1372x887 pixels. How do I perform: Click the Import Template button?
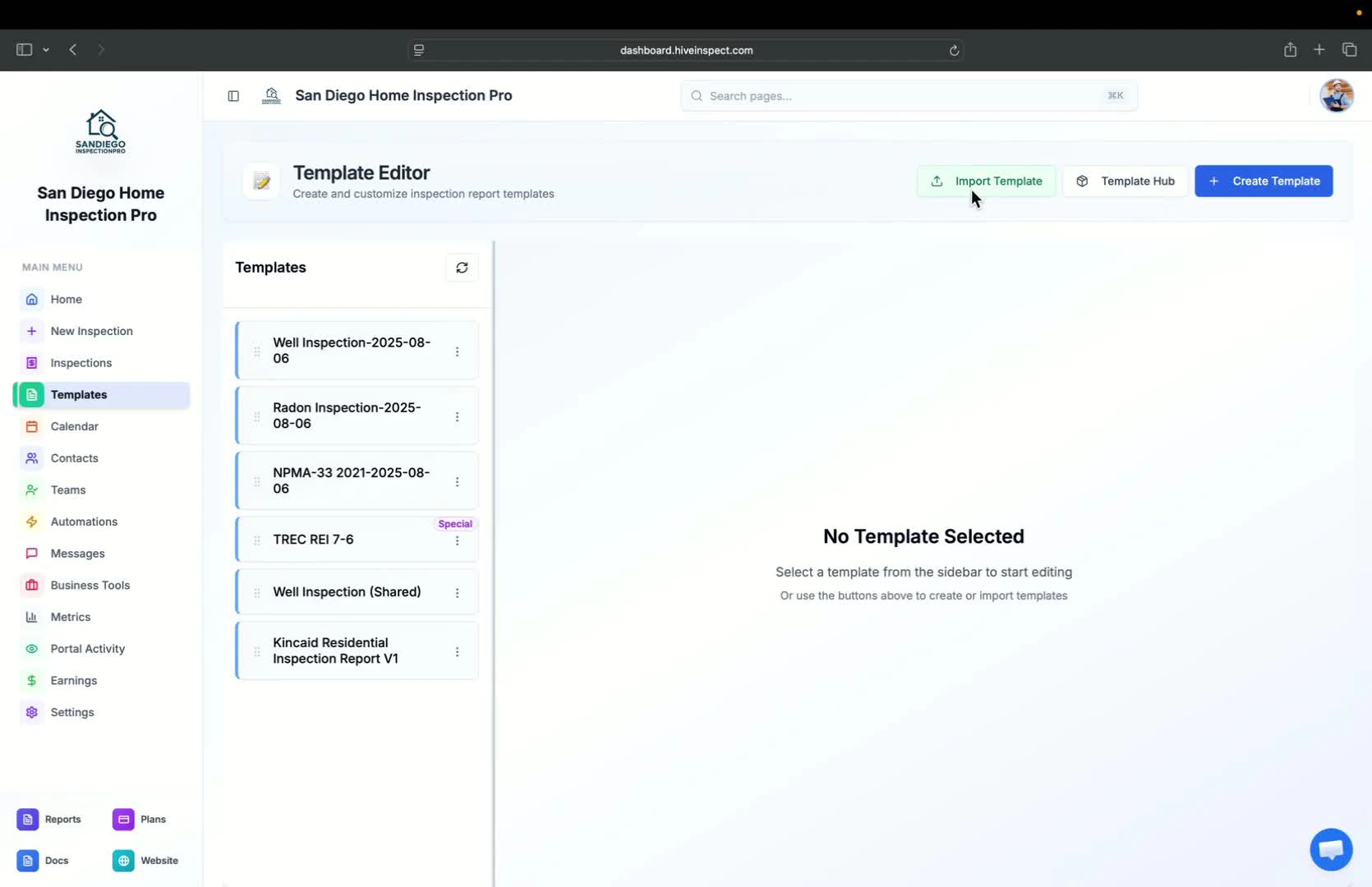click(x=986, y=181)
